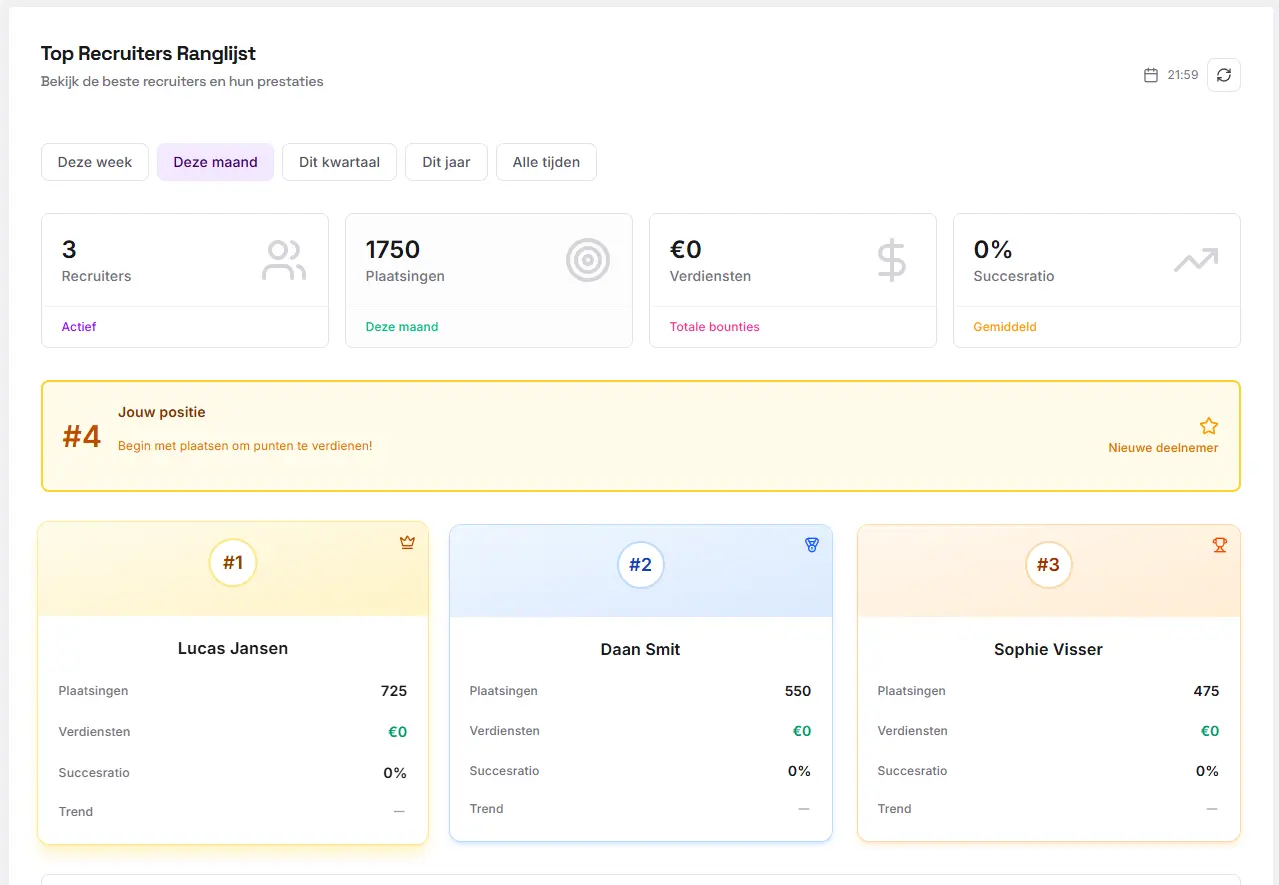Click the medal icon on Daan Smit card
The width and height of the screenshot is (1279, 885).
(x=811, y=545)
